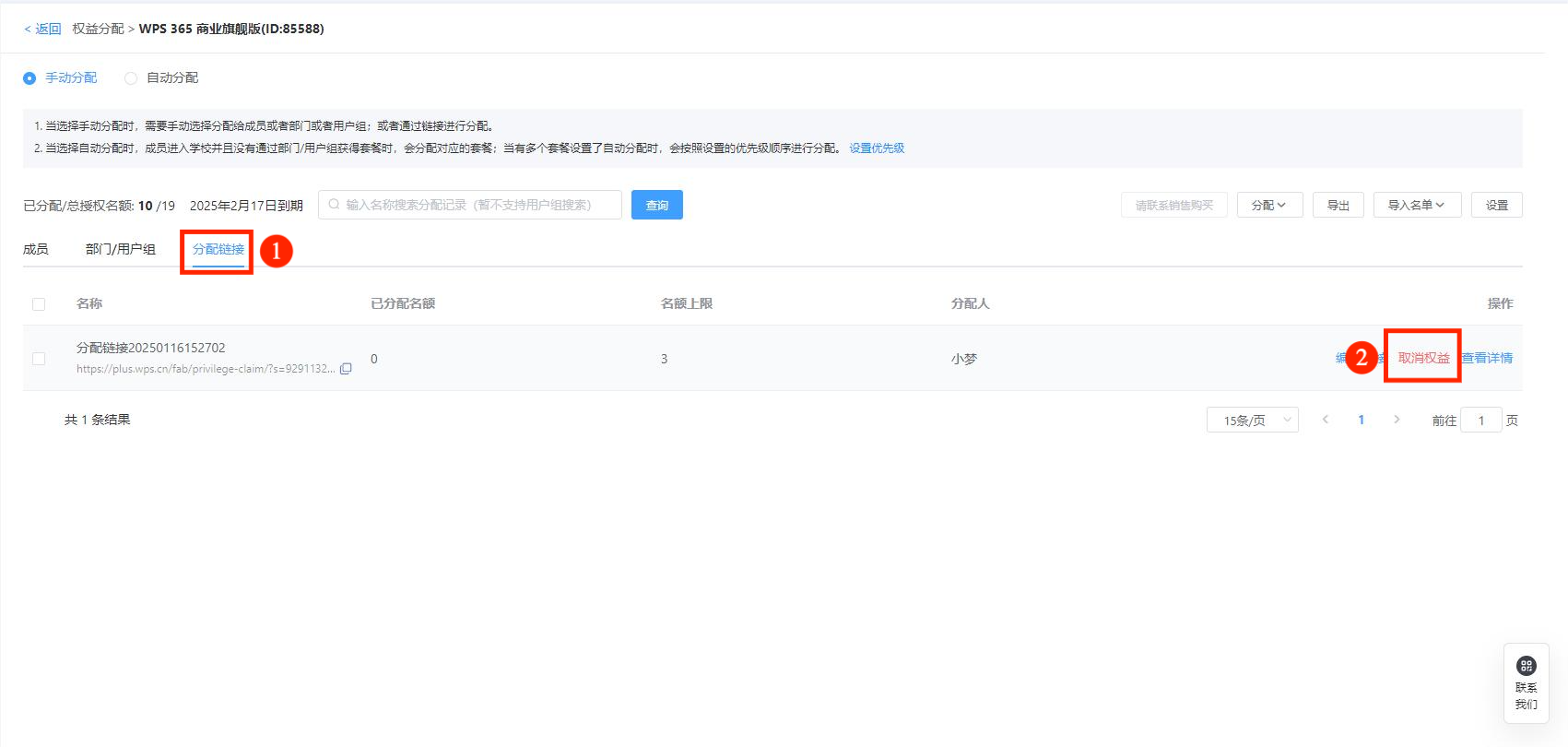Open the 15条/页 page size selector
This screenshot has width=1568, height=747.
(1252, 421)
